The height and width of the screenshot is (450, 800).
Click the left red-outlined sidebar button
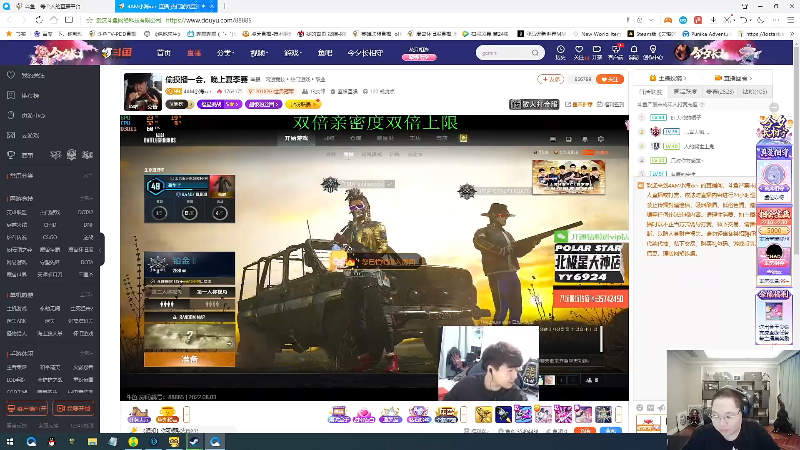click(x=27, y=408)
